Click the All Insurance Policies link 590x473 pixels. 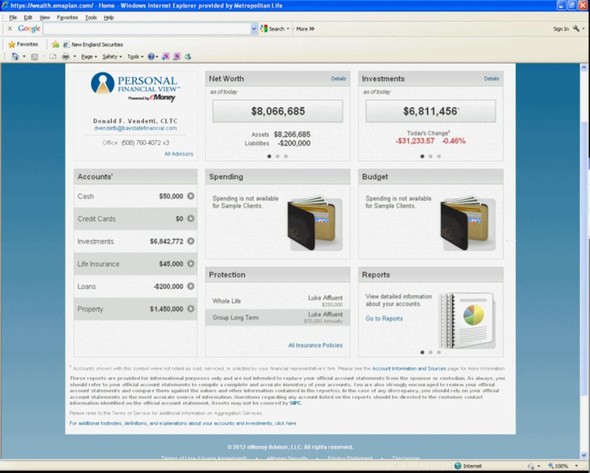(315, 345)
